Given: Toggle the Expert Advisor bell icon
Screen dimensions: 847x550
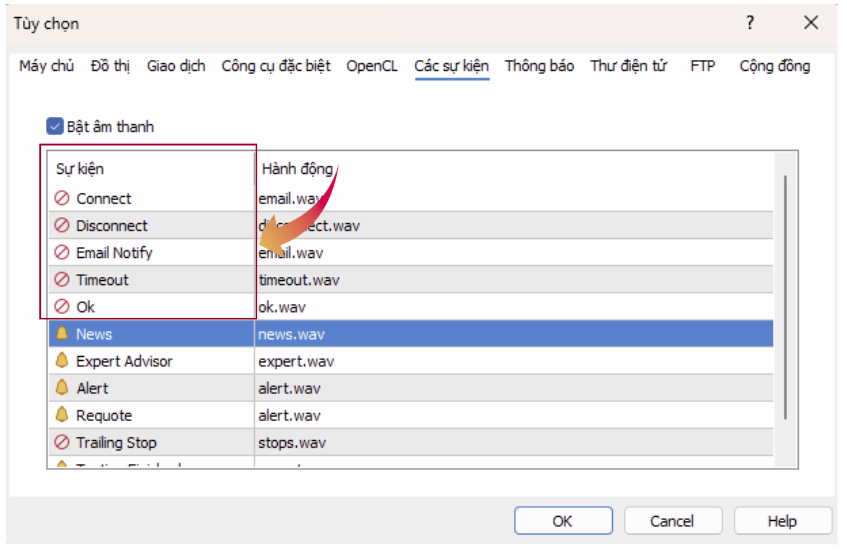Looking at the screenshot, I should point(62,361).
